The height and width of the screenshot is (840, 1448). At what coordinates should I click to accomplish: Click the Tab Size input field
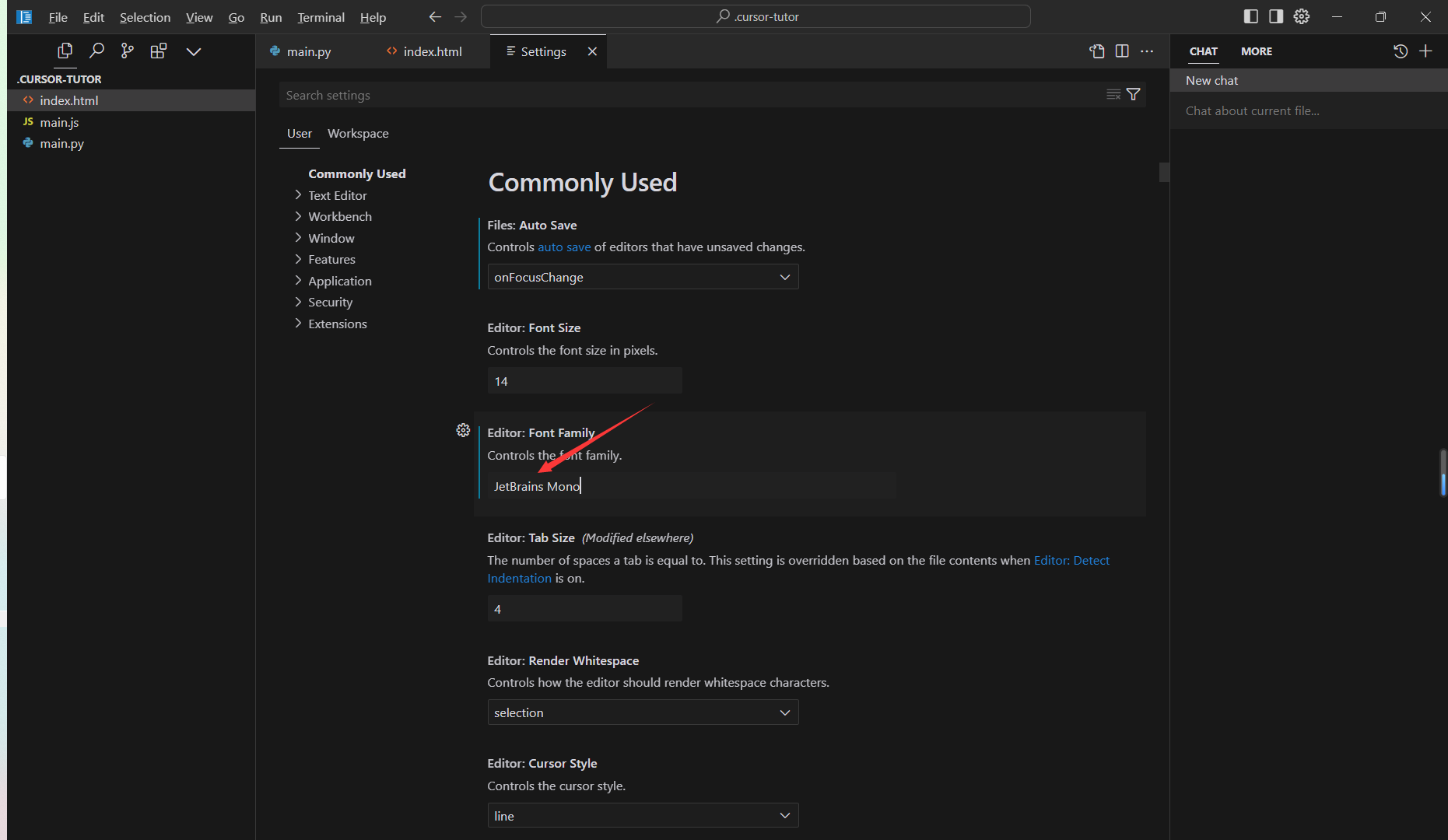pyautogui.click(x=584, y=609)
